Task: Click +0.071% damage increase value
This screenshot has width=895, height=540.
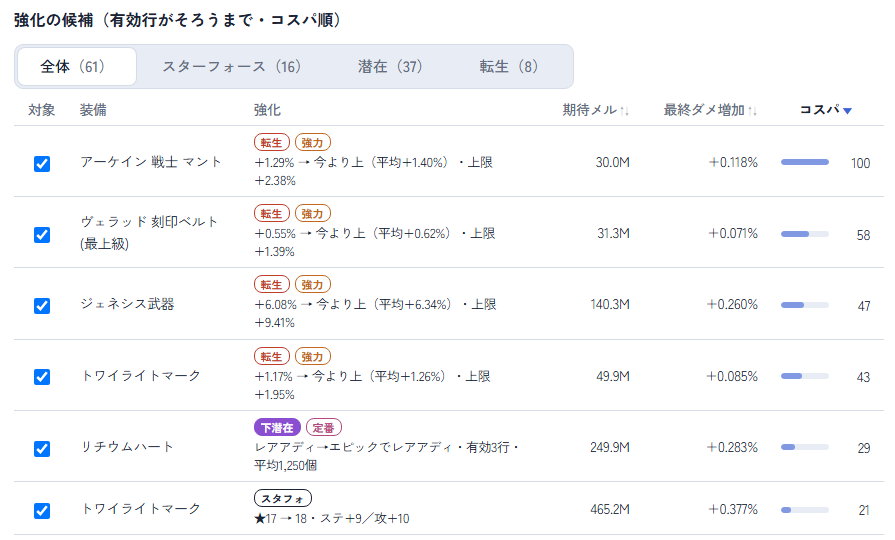Action: tap(733, 233)
